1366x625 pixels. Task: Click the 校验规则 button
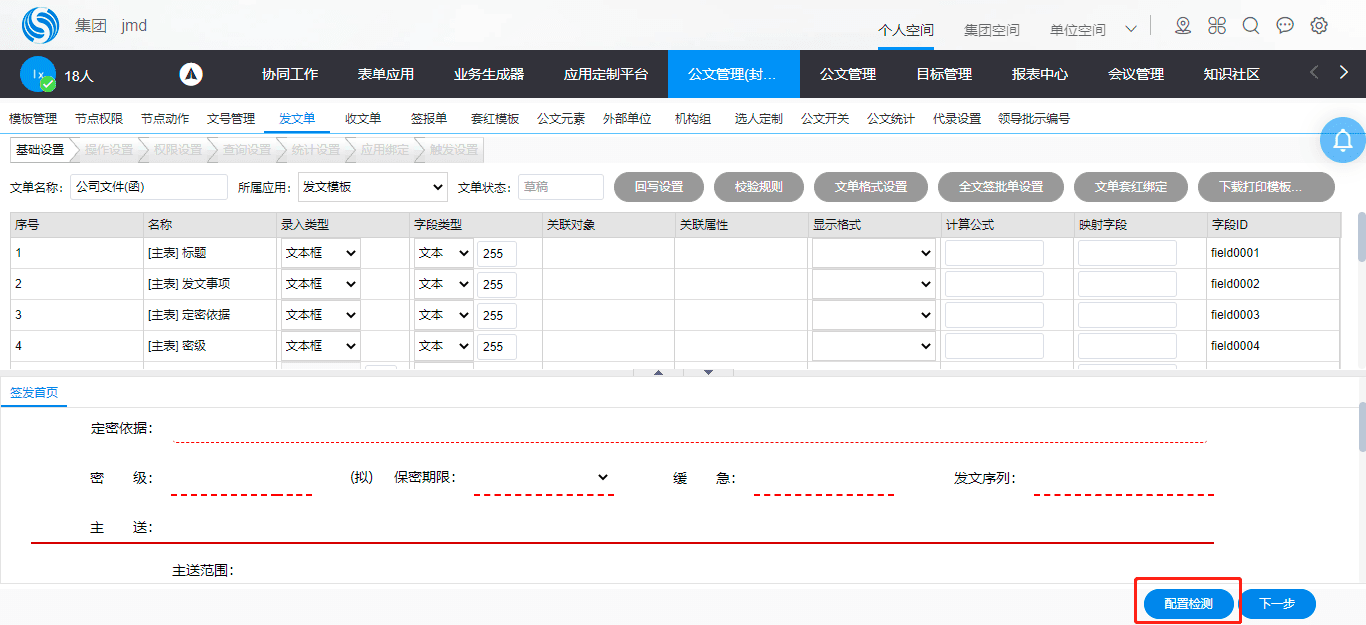[759, 187]
